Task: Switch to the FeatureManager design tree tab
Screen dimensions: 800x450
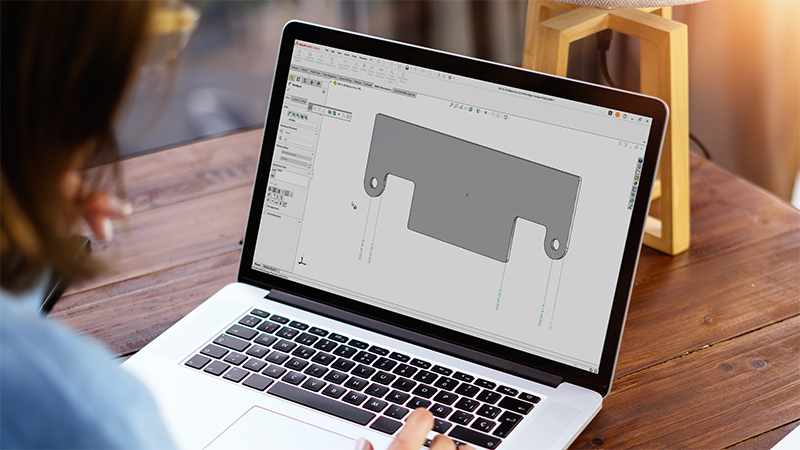Action: pos(291,78)
